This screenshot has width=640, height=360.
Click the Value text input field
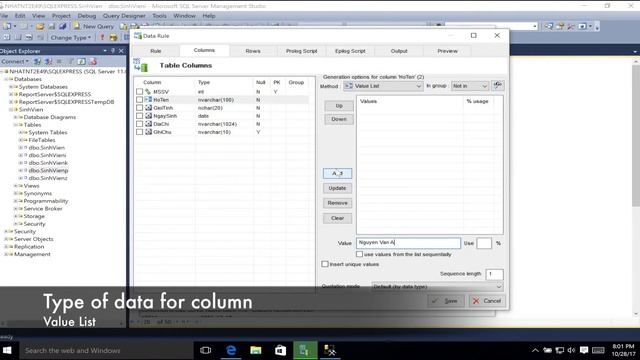[x=408, y=243]
